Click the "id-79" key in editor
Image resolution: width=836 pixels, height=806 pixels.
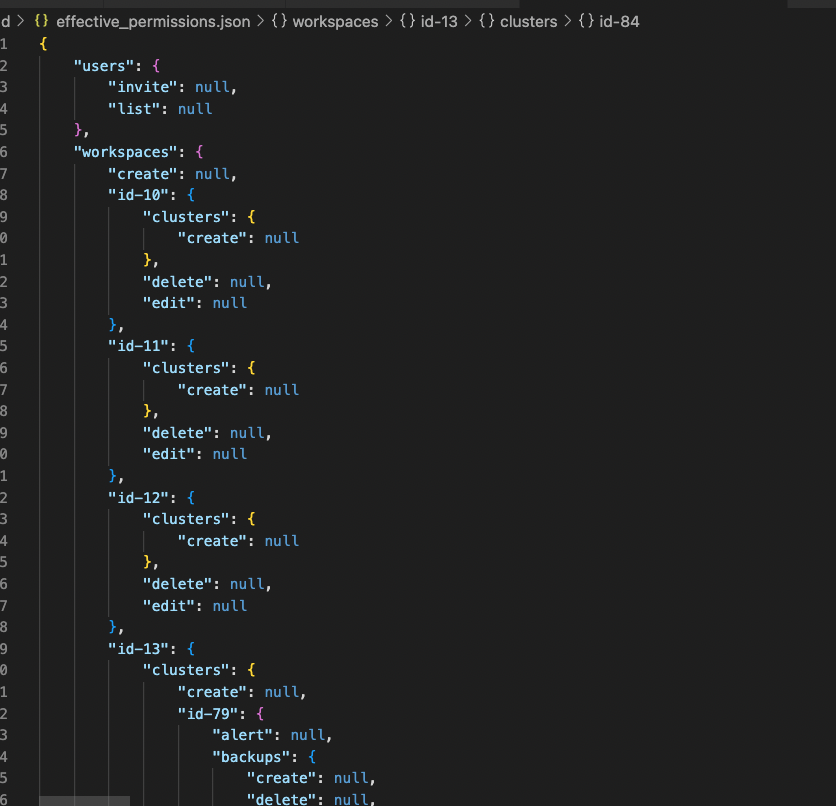click(208, 714)
